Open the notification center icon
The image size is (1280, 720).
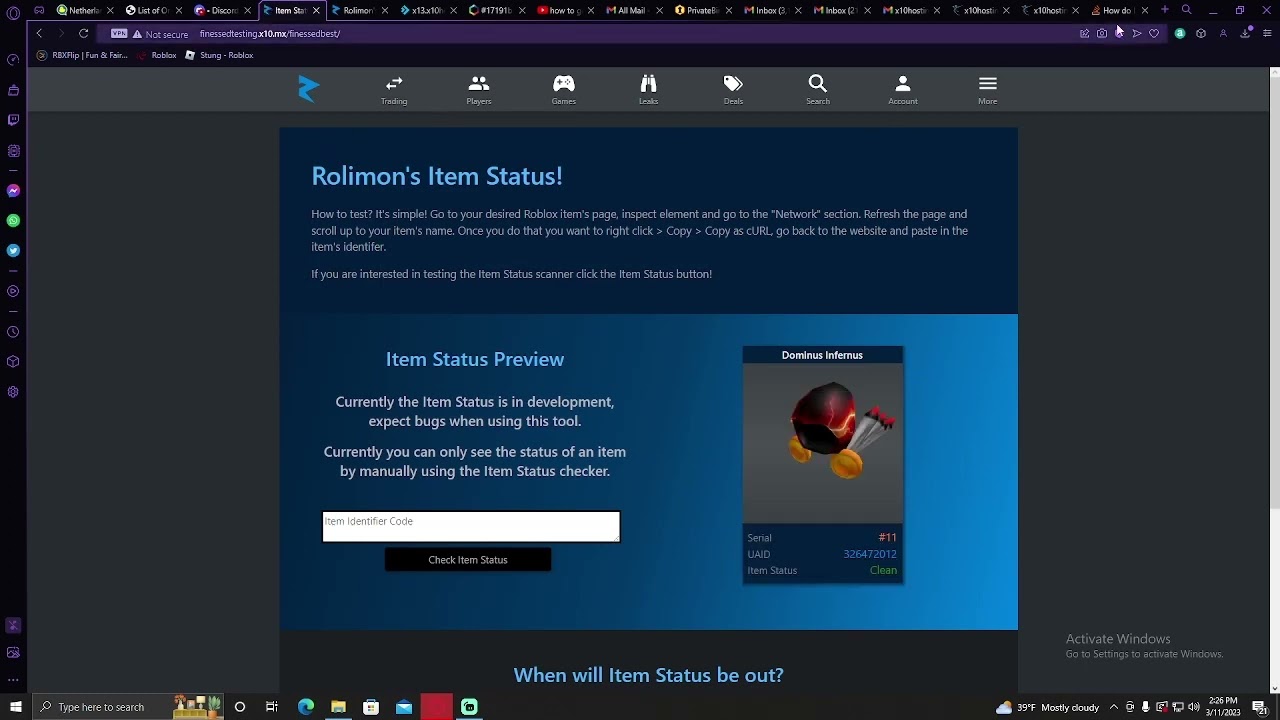pos(1260,707)
